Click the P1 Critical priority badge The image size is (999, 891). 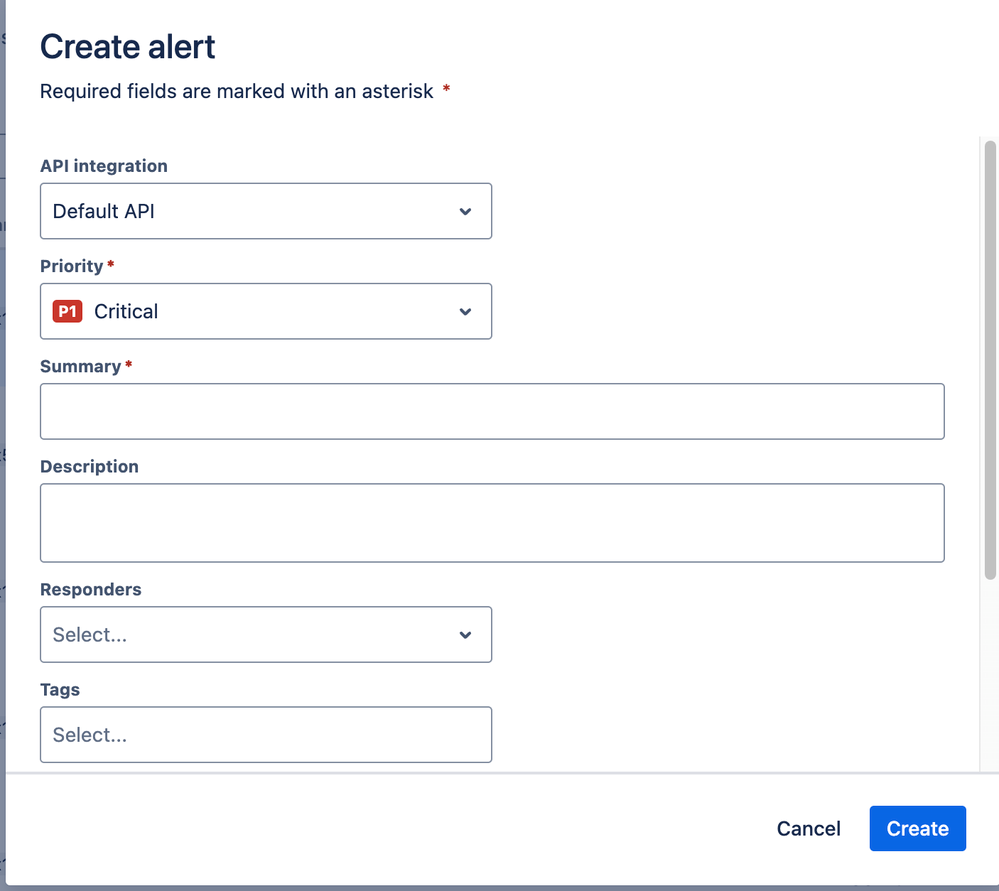point(66,311)
